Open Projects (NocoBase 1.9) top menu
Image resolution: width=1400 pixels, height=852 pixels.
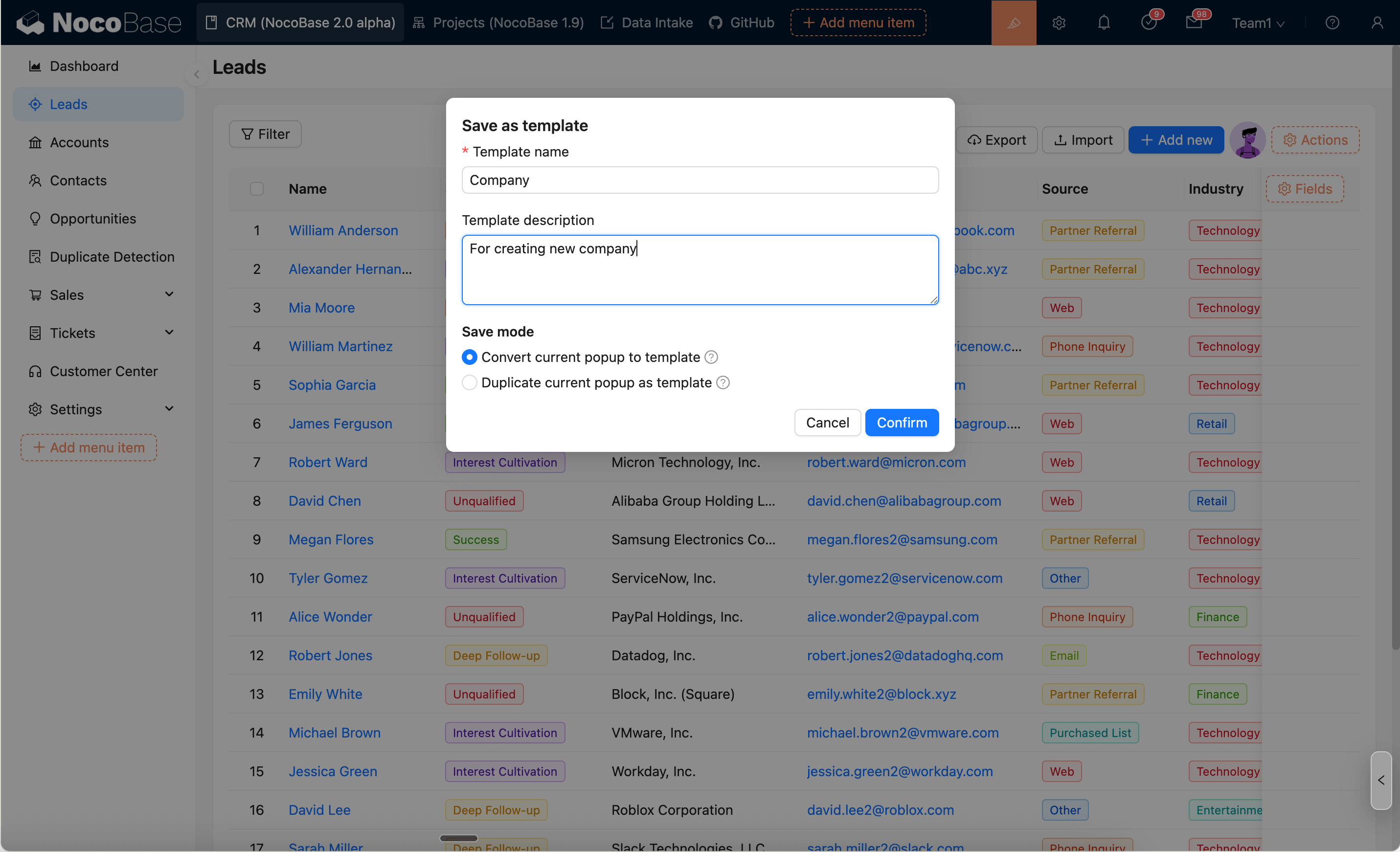(x=498, y=22)
